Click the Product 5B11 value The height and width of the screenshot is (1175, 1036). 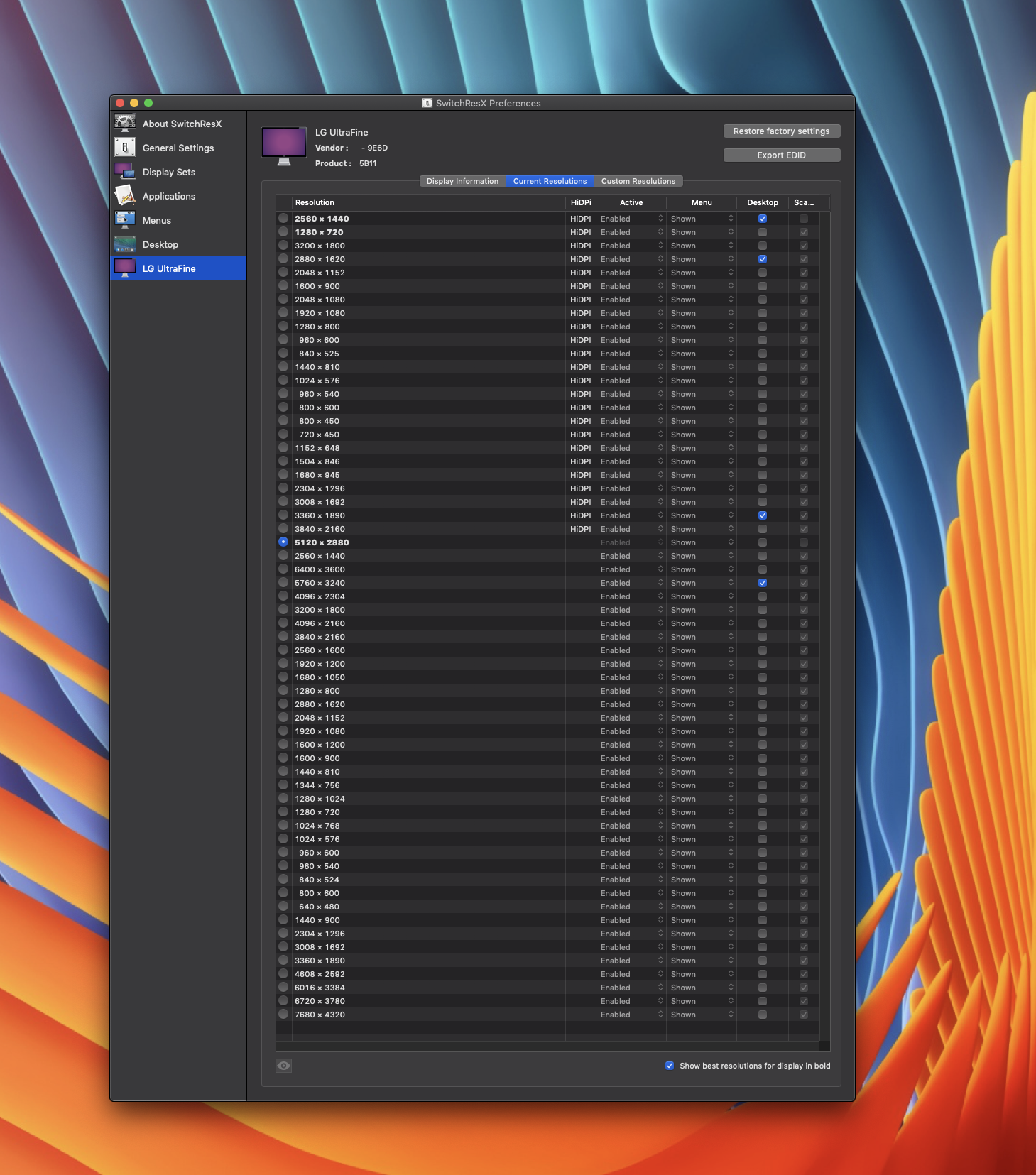pyautogui.click(x=368, y=163)
